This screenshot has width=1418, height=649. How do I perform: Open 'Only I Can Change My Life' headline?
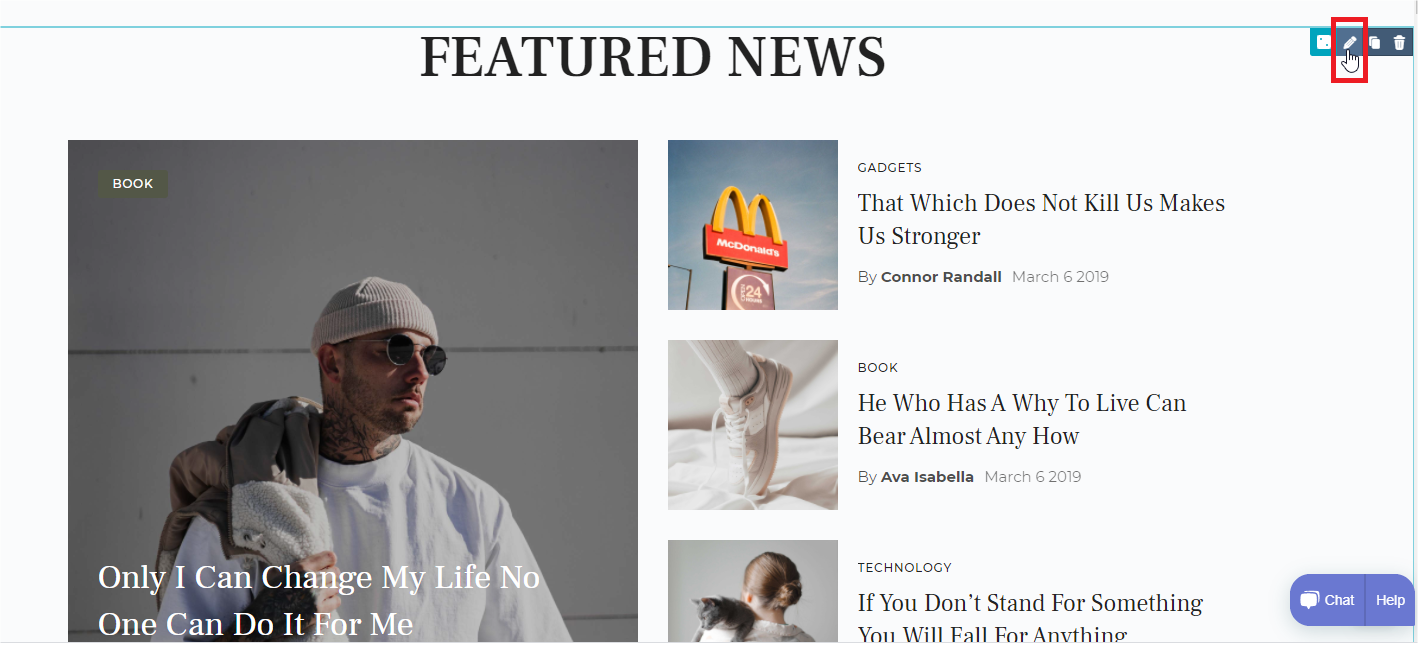coord(319,600)
